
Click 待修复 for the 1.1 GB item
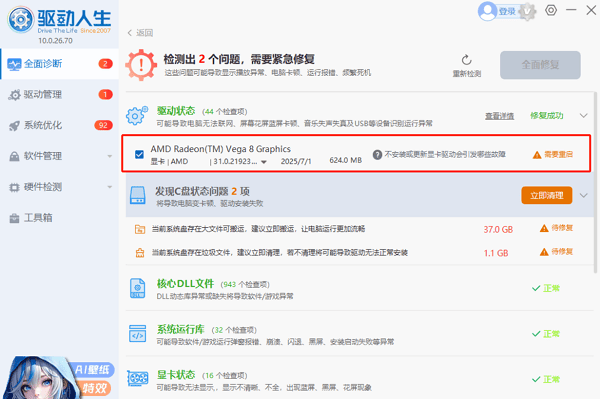556,252
